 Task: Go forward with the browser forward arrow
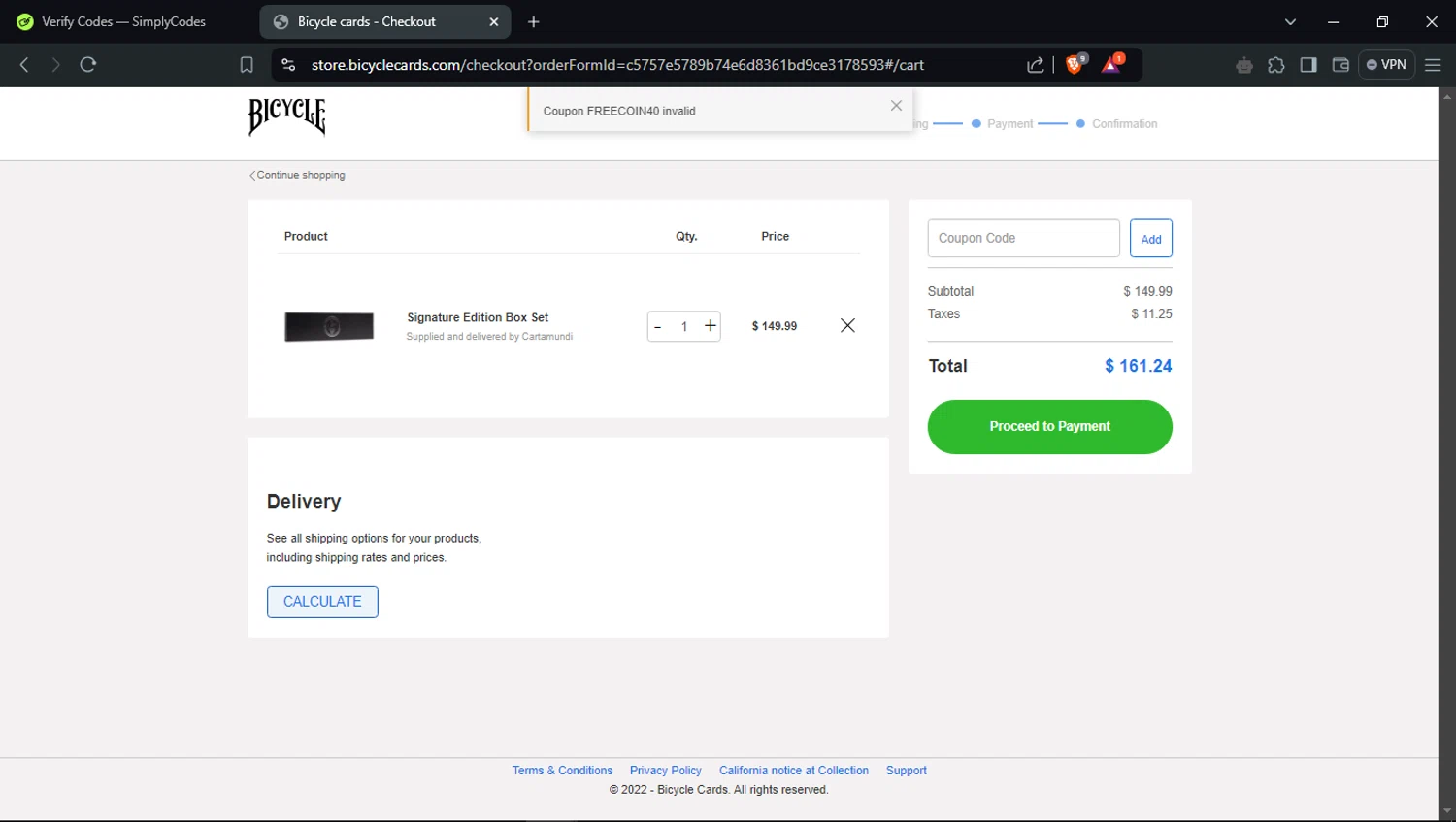point(55,65)
